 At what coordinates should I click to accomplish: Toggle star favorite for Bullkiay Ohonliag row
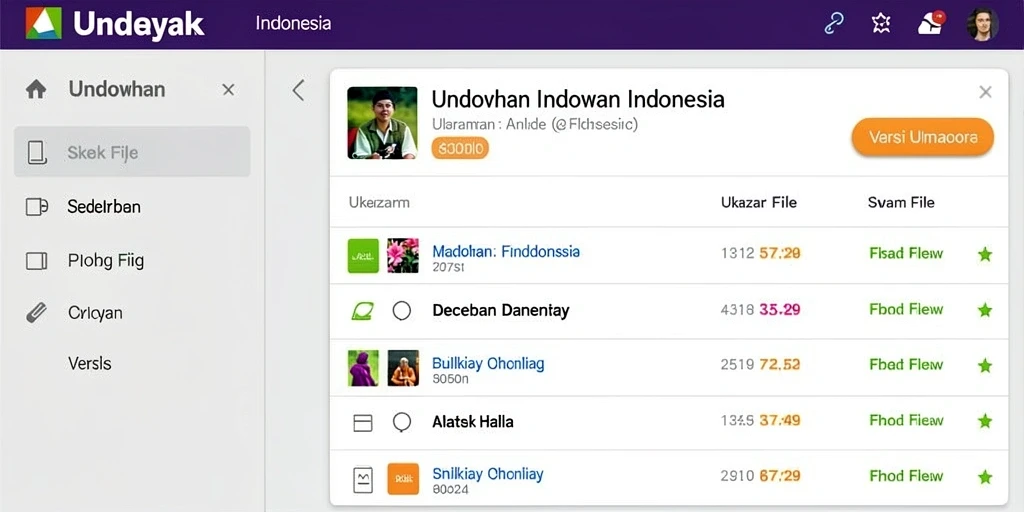[x=985, y=366]
